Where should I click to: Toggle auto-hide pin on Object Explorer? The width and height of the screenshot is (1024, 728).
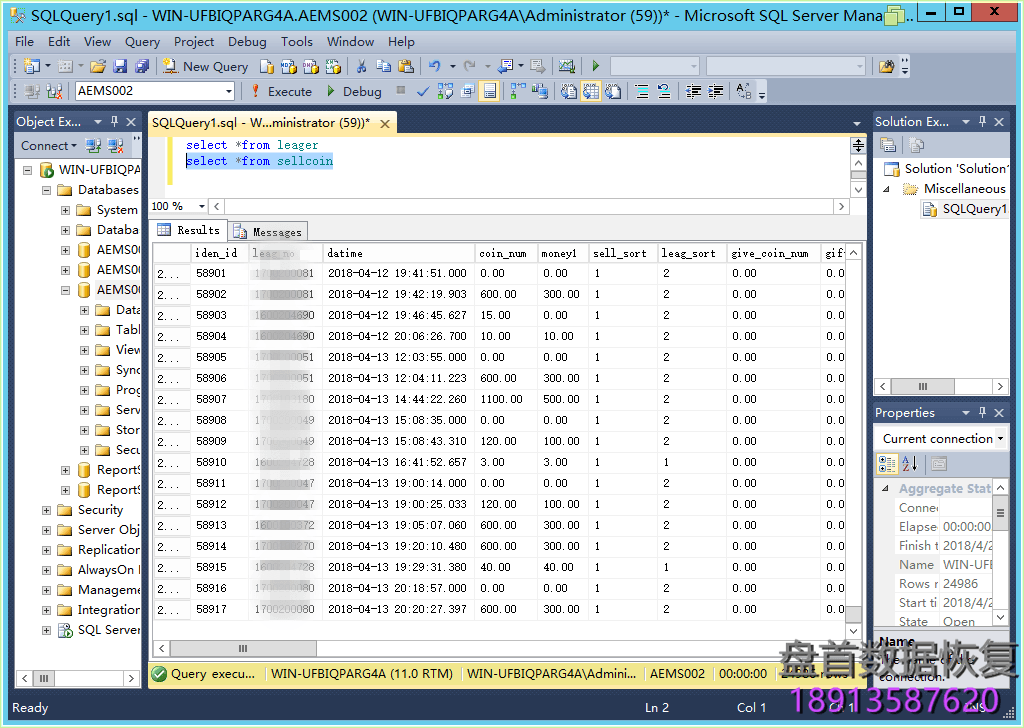[114, 121]
